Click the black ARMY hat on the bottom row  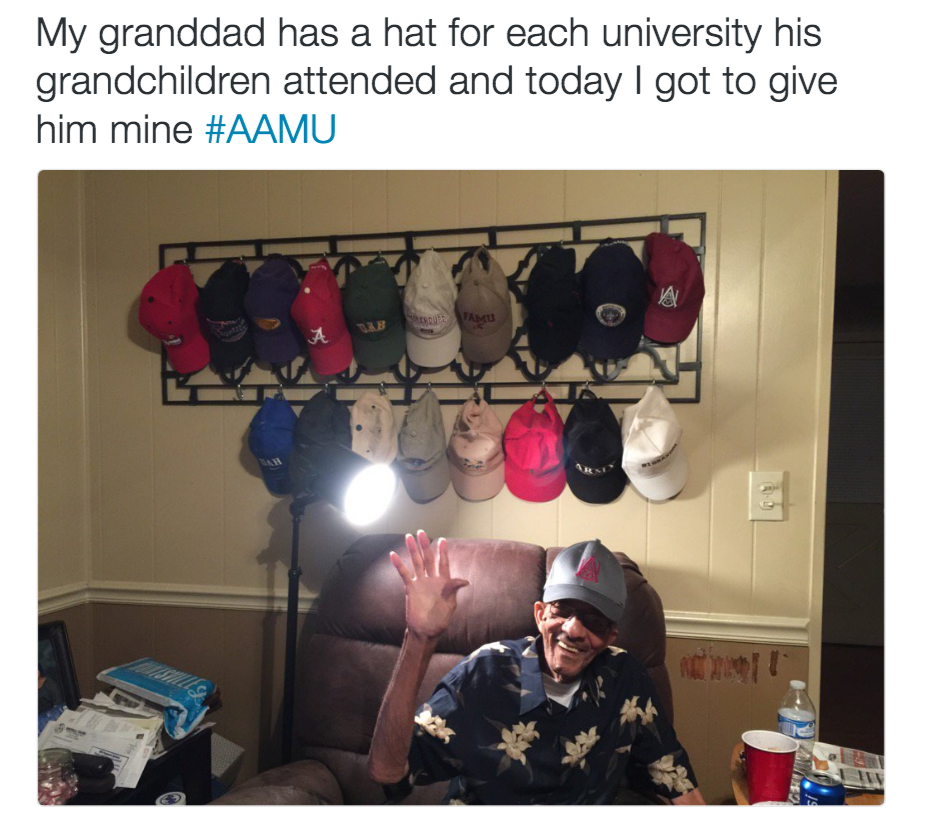coord(593,448)
